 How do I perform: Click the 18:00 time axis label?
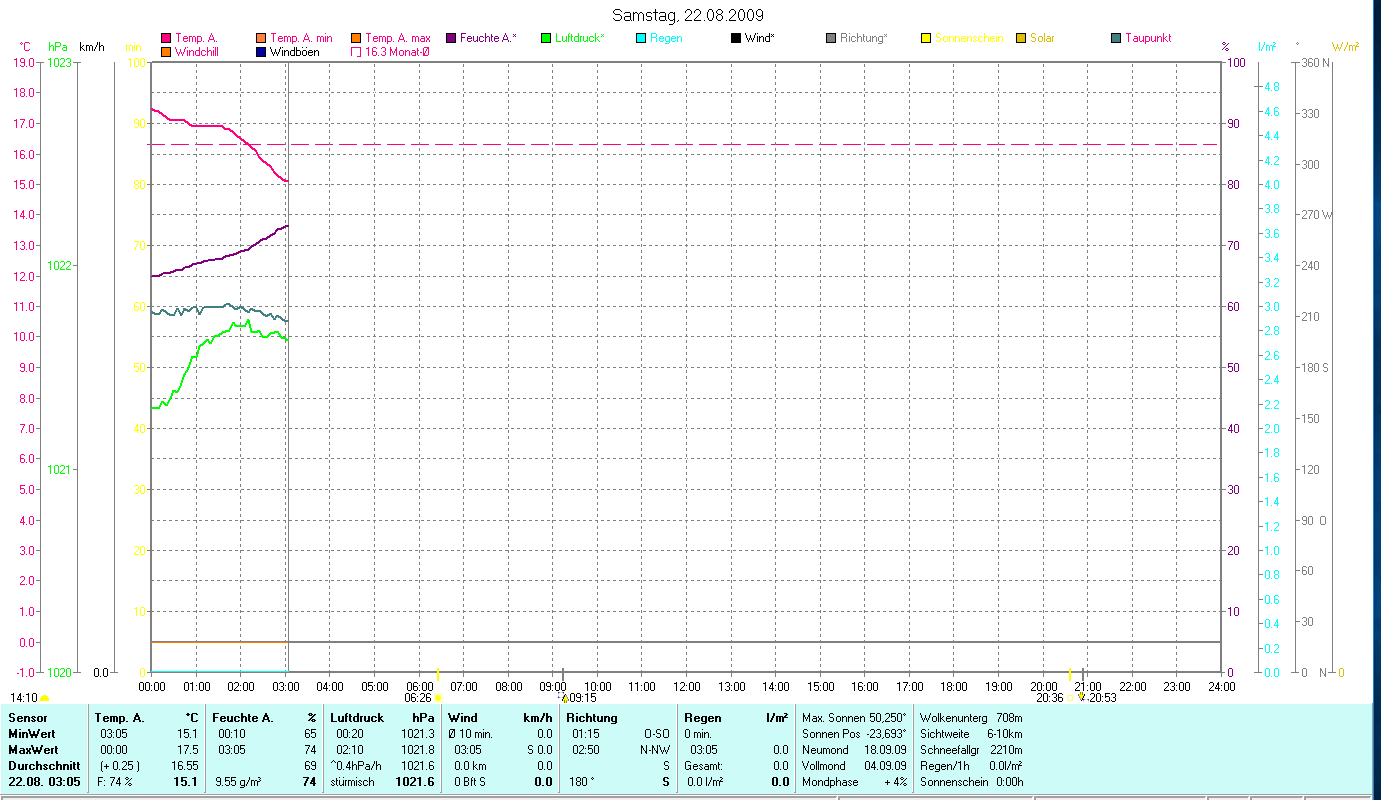click(954, 687)
